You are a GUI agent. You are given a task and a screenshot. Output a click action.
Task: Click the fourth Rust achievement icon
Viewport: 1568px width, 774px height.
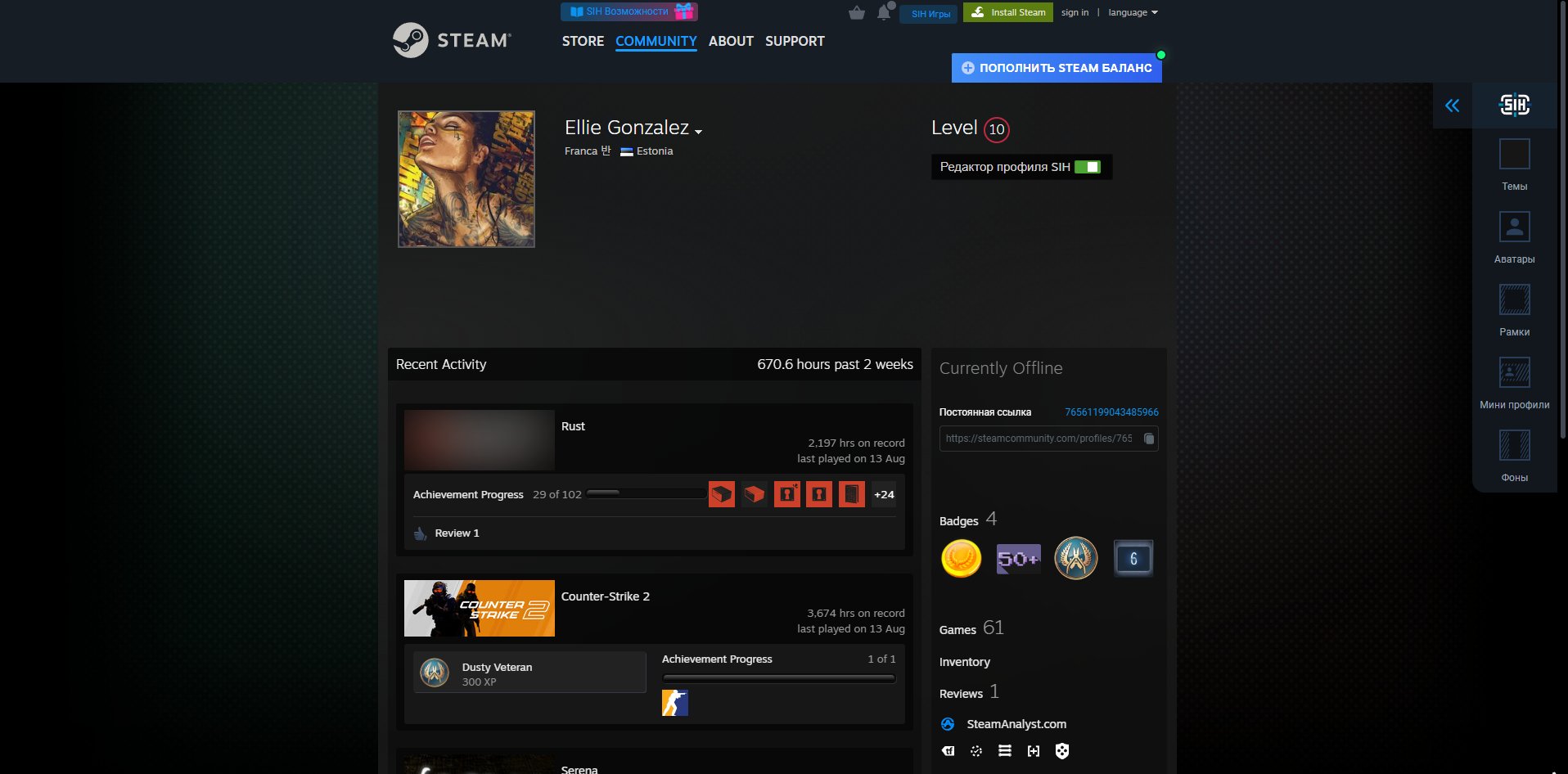point(819,494)
